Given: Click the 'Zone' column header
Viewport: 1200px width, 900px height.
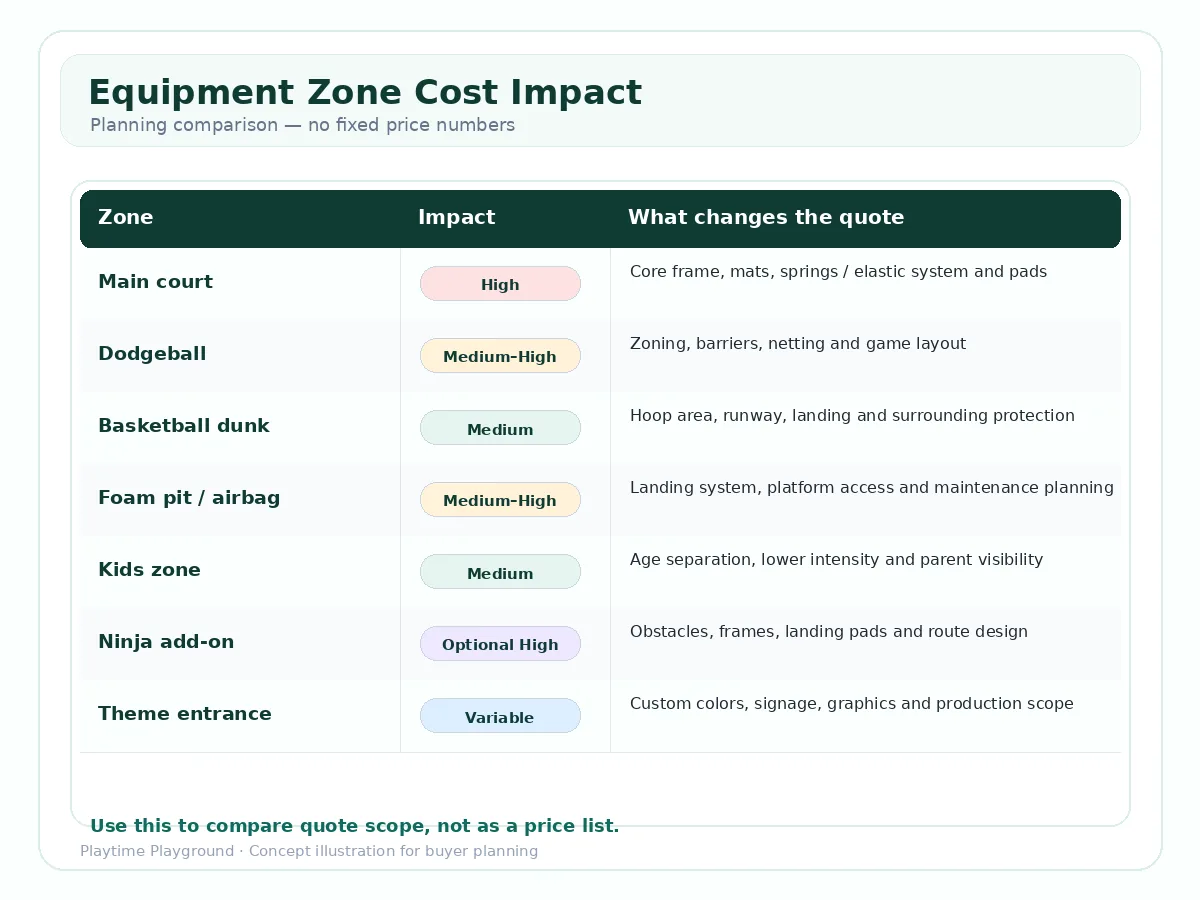Looking at the screenshot, I should click(x=126, y=217).
